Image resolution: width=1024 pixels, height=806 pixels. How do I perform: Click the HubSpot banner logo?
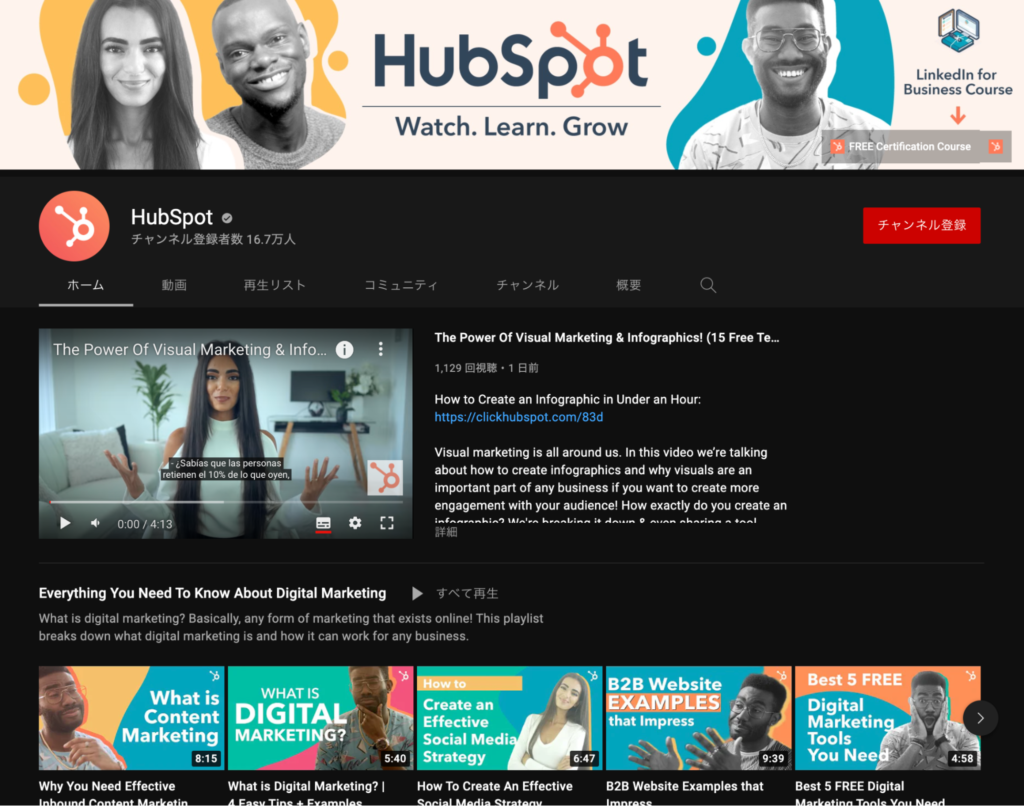click(x=511, y=60)
